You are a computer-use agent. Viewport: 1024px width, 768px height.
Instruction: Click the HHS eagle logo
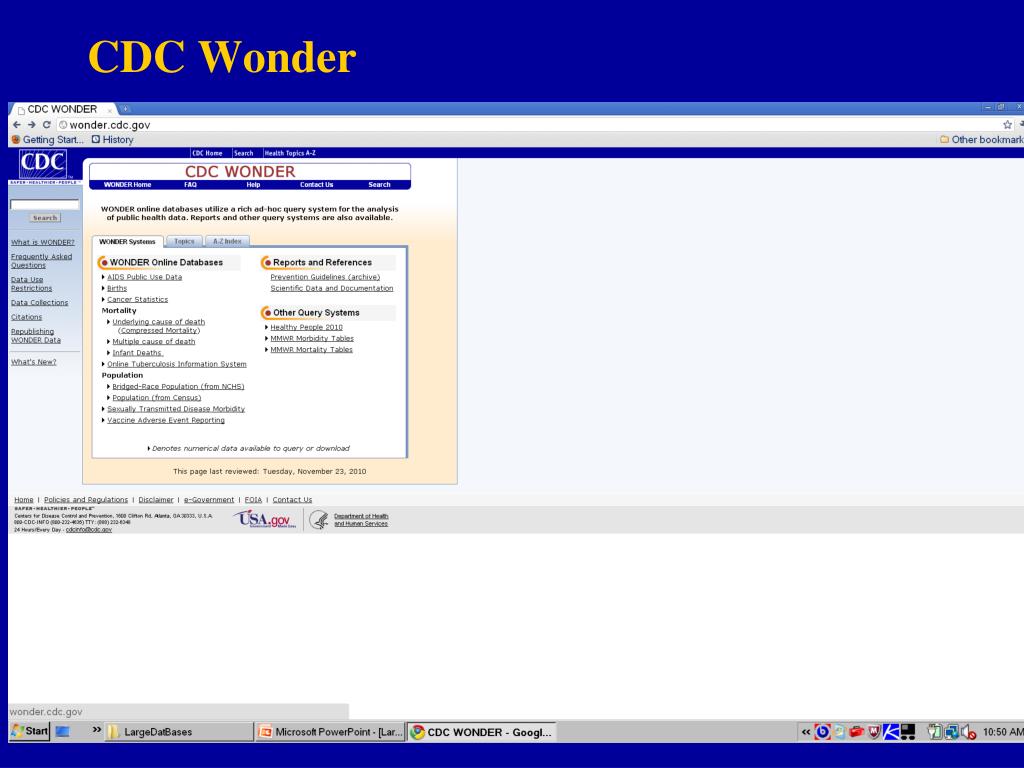point(319,520)
